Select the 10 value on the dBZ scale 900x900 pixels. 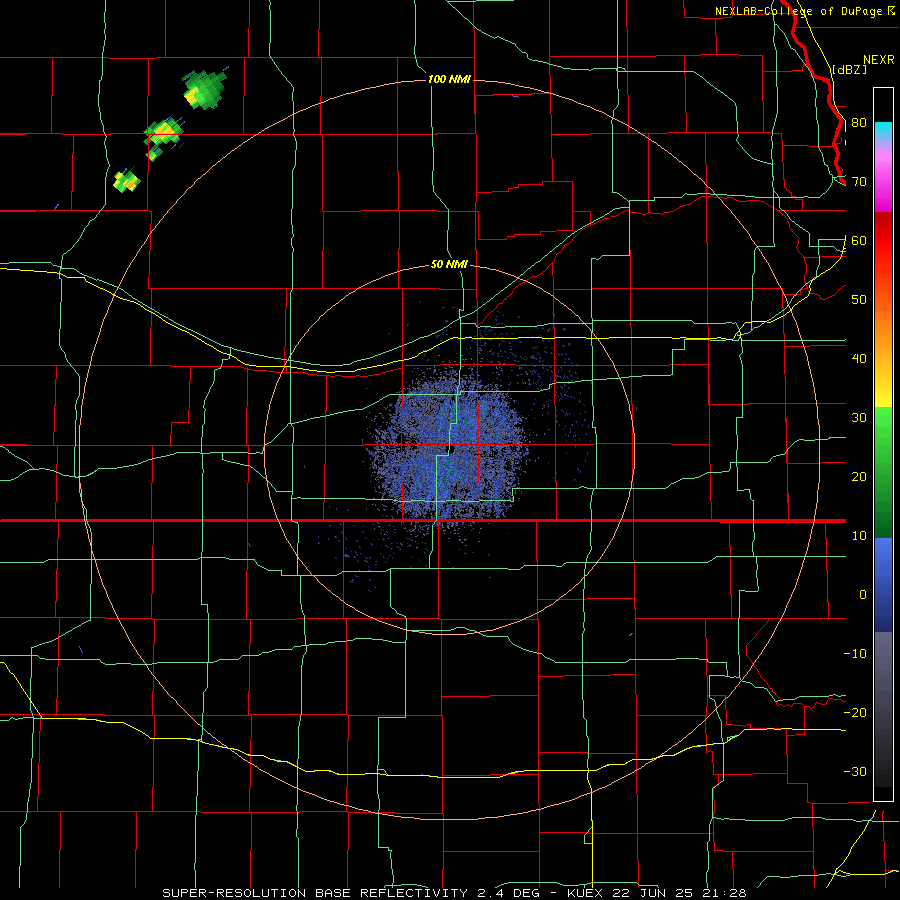[859, 536]
